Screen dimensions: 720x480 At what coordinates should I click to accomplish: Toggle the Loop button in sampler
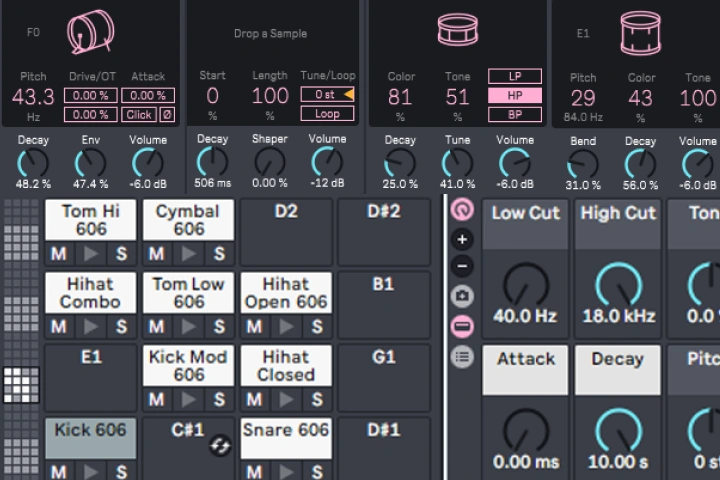pyautogui.click(x=327, y=113)
